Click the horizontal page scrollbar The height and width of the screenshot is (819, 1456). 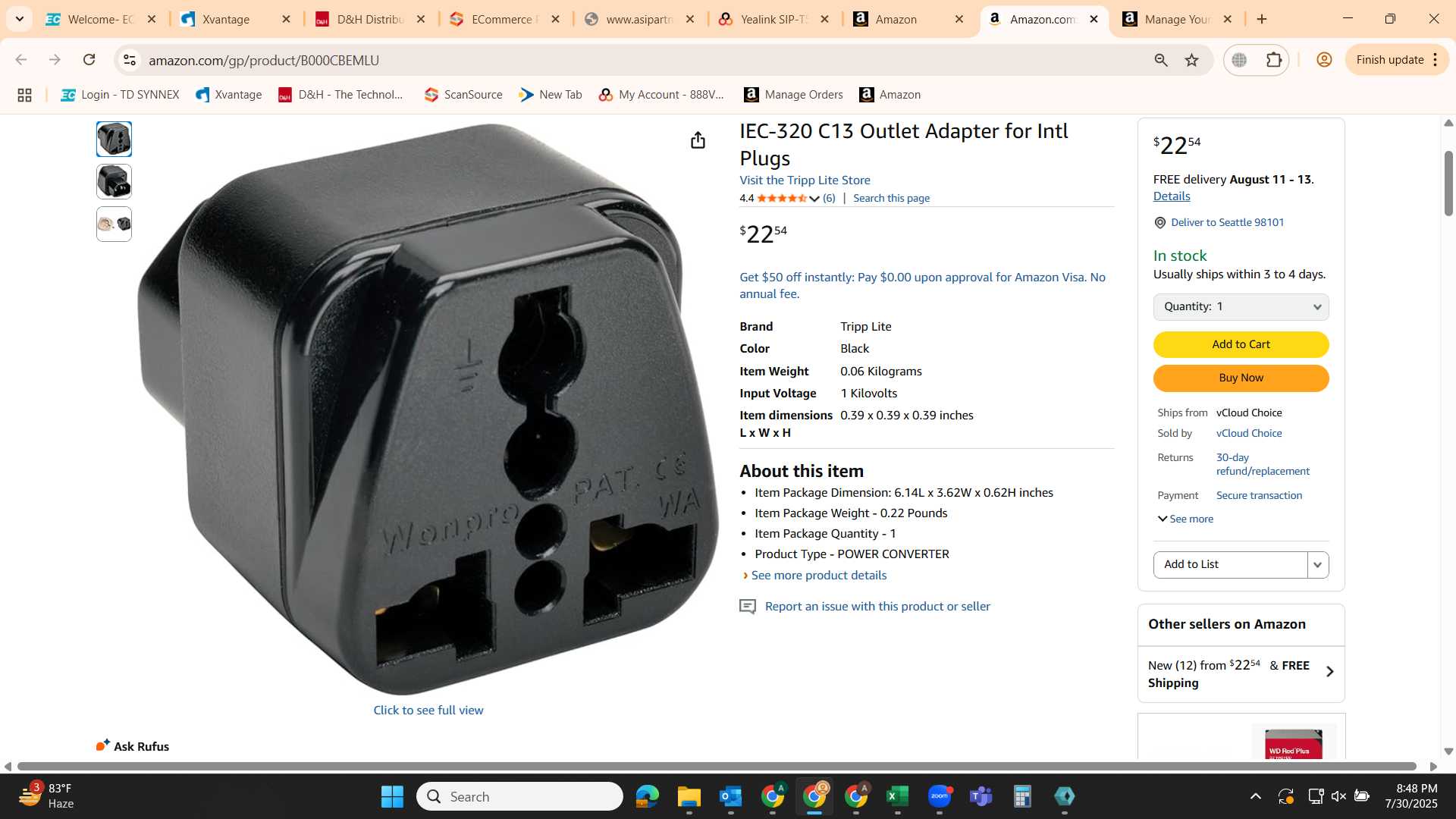(x=717, y=767)
